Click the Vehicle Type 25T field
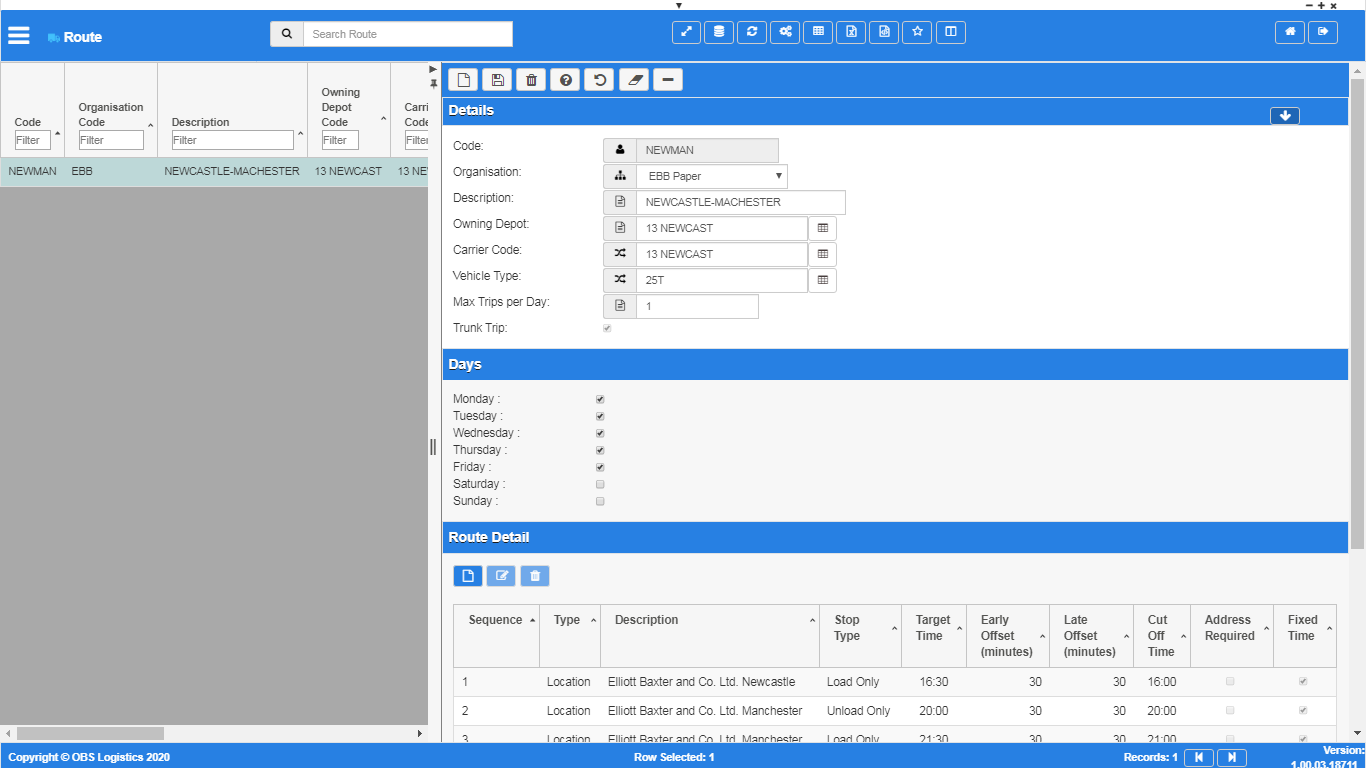 [721, 280]
